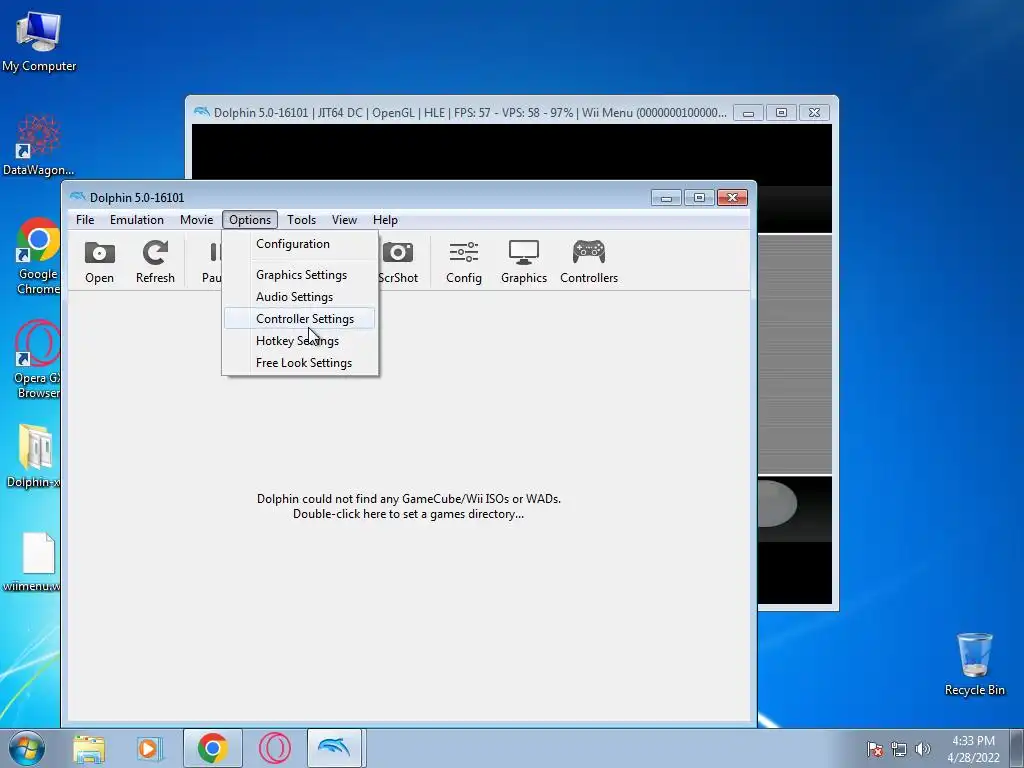Close the Options menu from the menu bar
Viewport: 1024px width, 768px height.
250,220
